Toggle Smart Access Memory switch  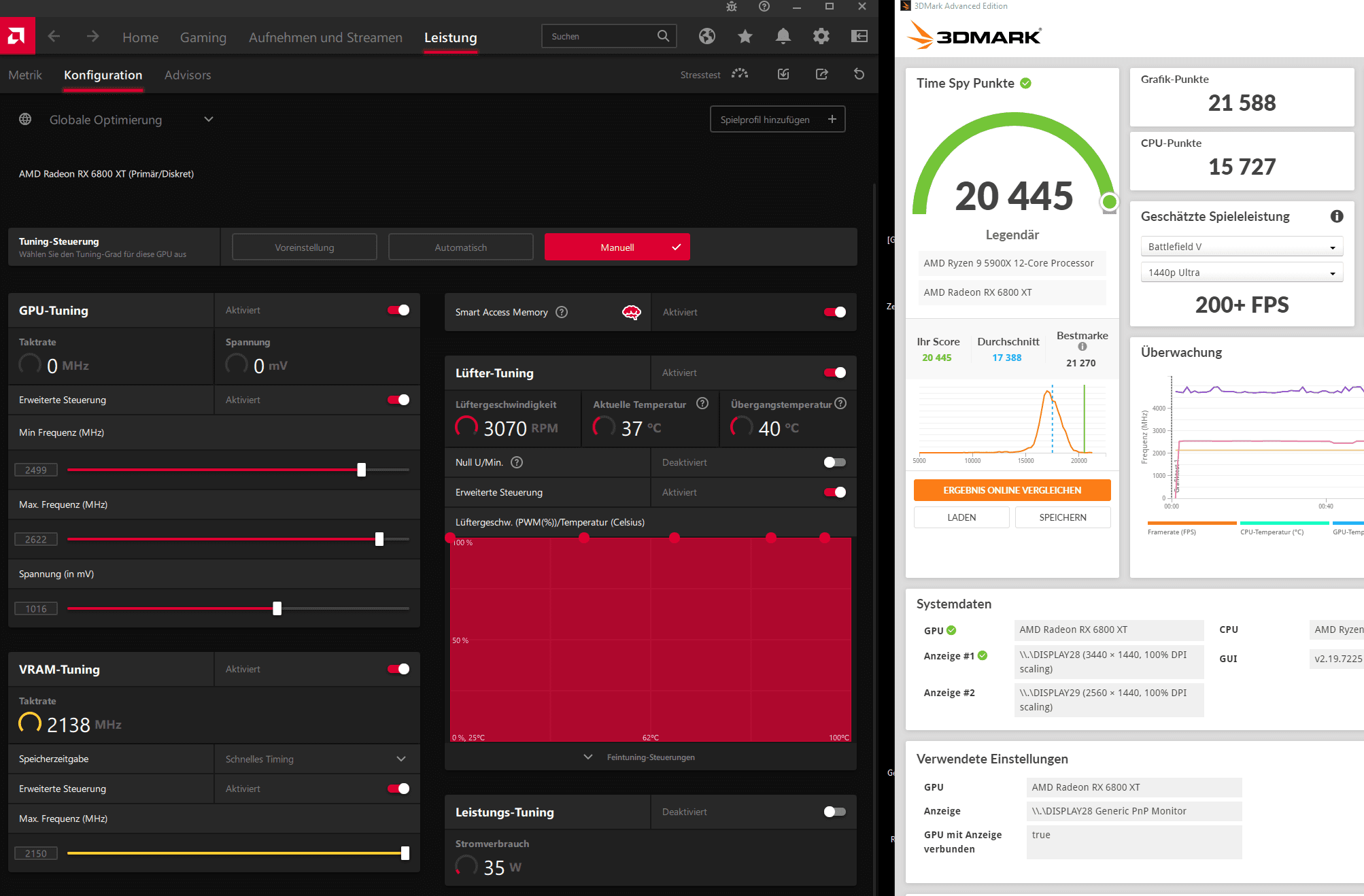click(x=834, y=312)
